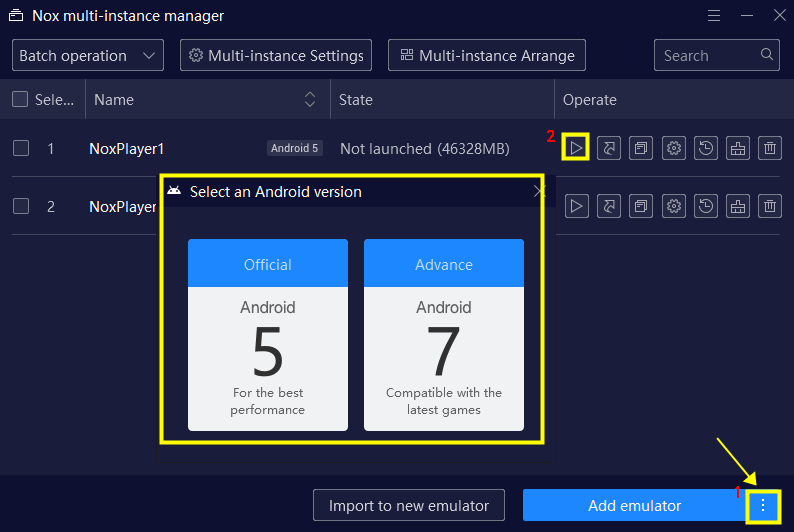
Task: Copy NoxPlayer1 instance icon
Action: 641,148
